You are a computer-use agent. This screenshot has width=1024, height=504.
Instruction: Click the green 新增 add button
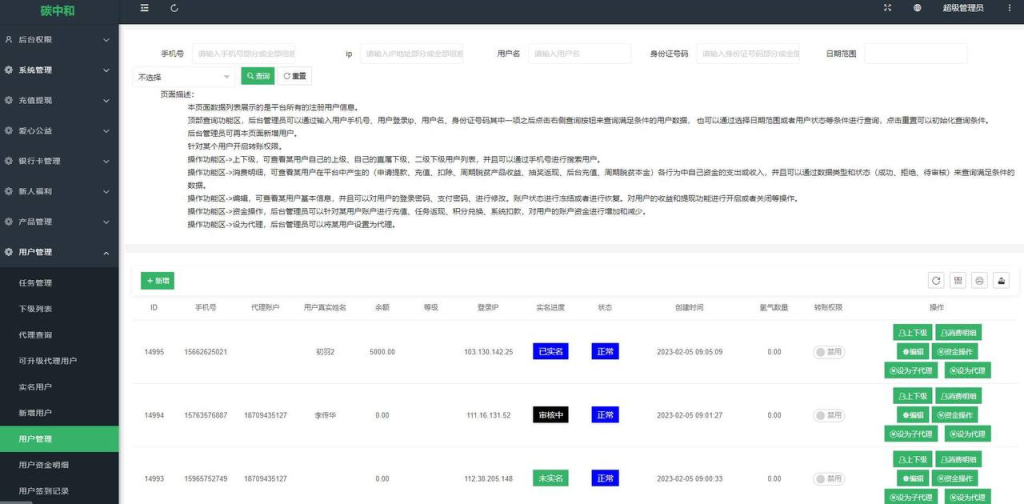pyautogui.click(x=157, y=281)
